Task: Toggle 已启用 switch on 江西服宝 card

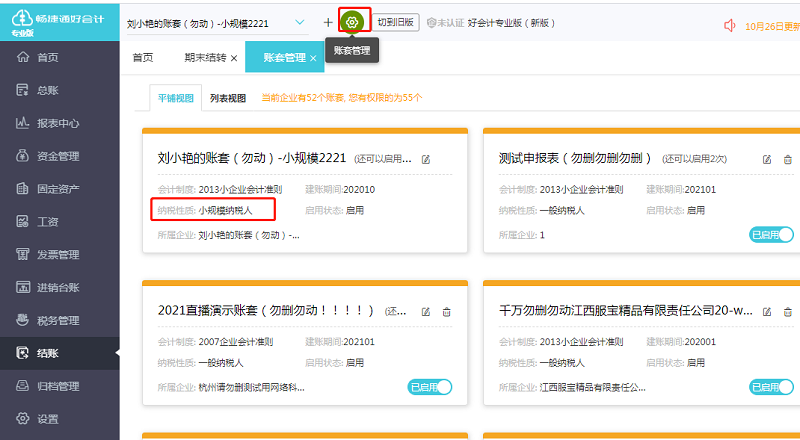Action: coord(771,387)
